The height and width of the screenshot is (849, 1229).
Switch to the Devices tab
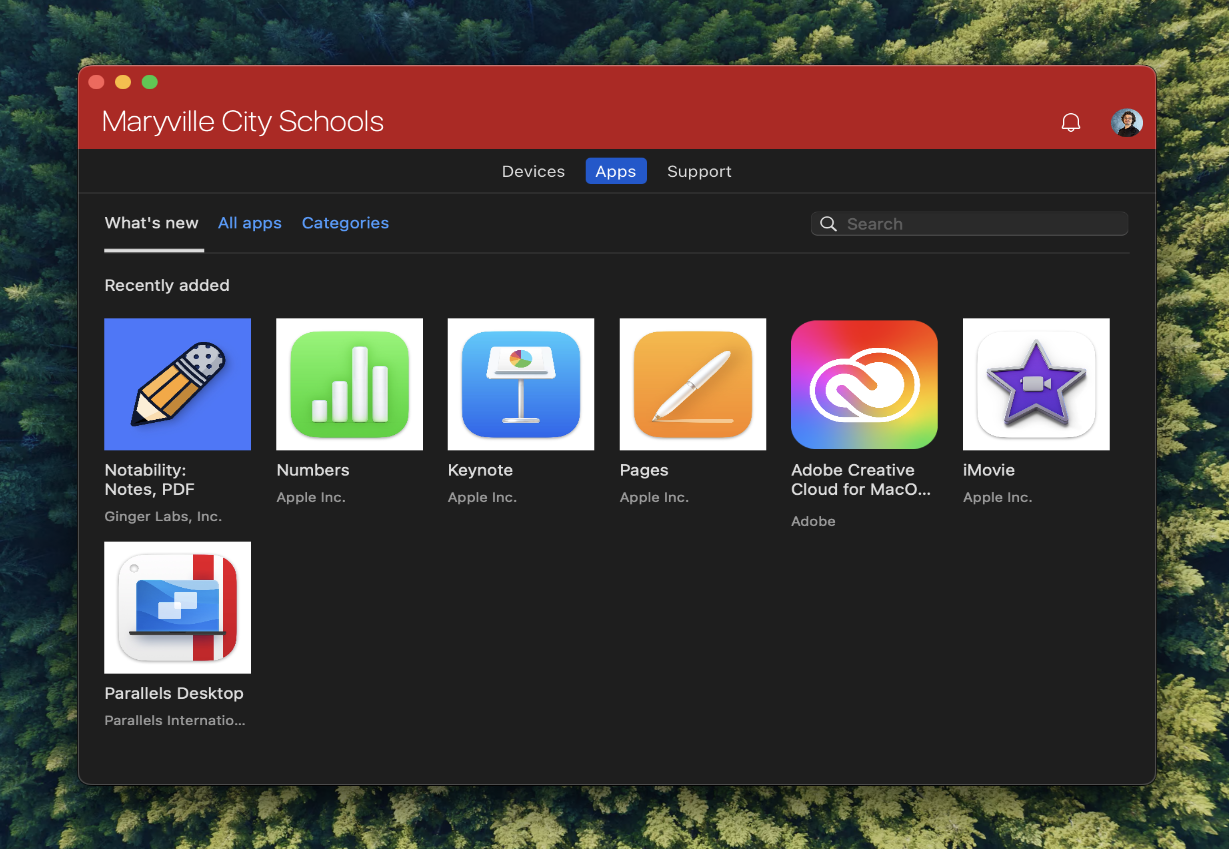coord(533,171)
